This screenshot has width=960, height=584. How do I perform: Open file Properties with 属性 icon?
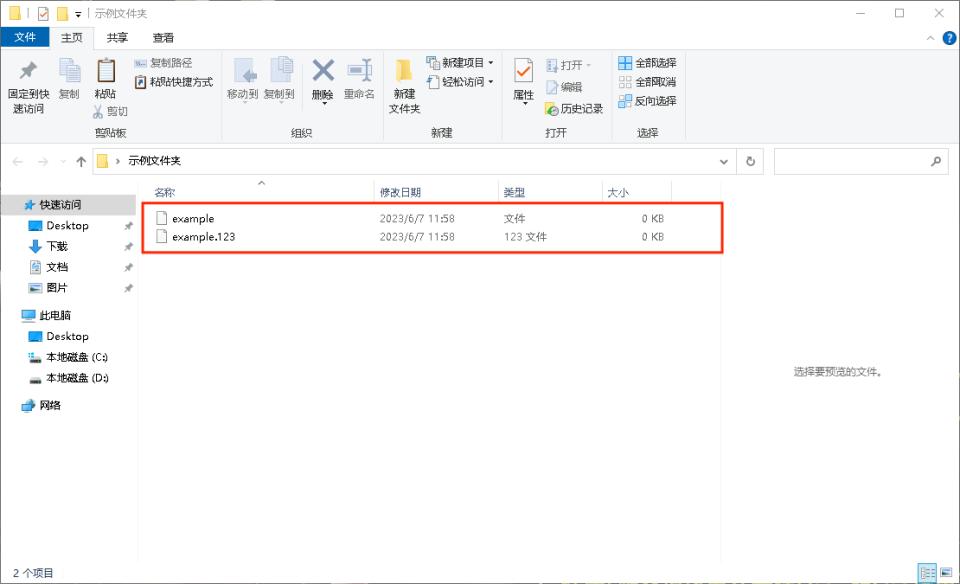point(524,80)
